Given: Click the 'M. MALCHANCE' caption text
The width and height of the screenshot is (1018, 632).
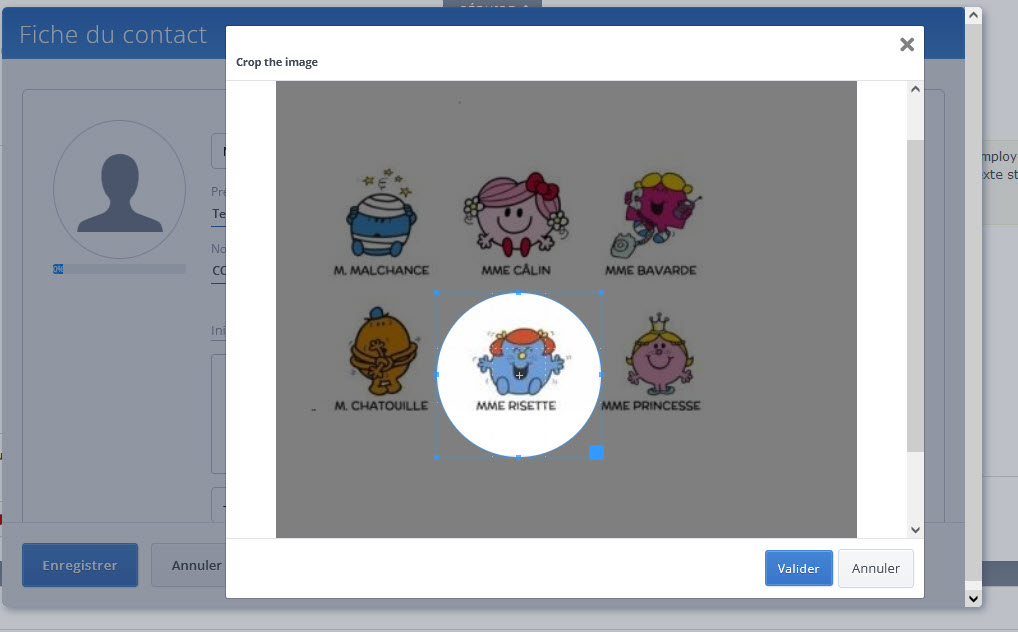Looking at the screenshot, I should [x=382, y=270].
